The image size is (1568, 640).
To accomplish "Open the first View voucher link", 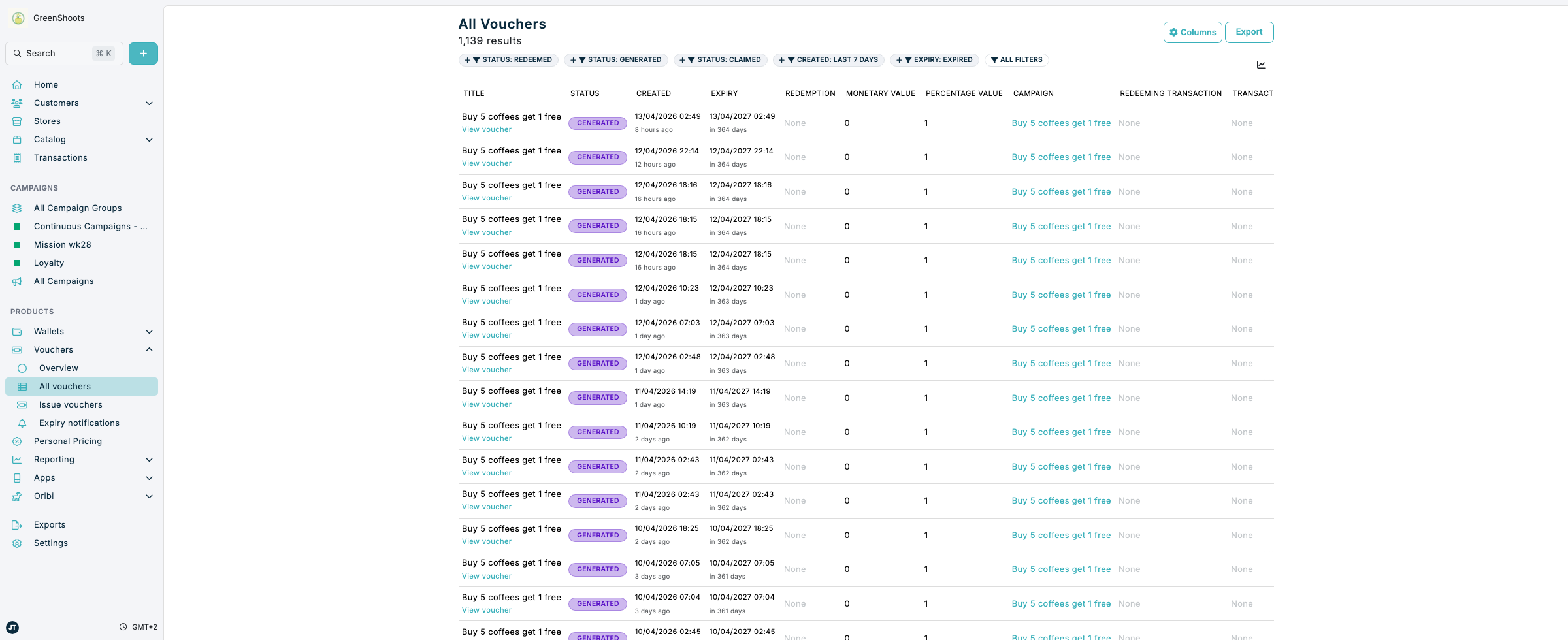I will [486, 129].
